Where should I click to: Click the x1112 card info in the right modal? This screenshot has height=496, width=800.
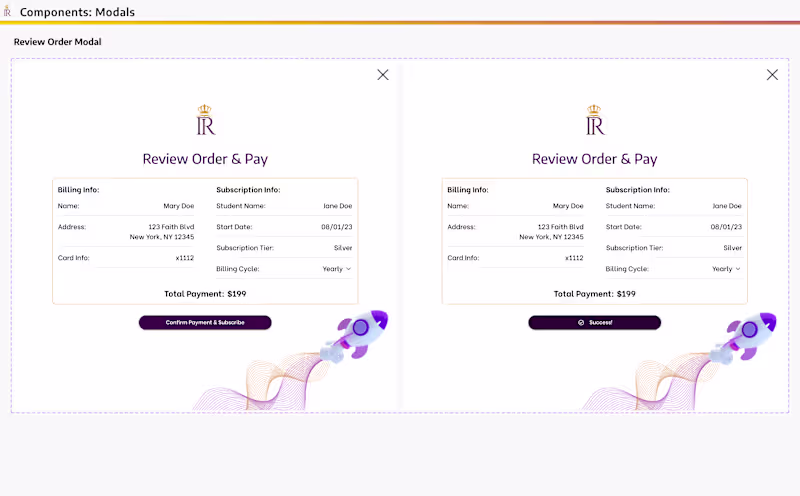click(x=574, y=258)
